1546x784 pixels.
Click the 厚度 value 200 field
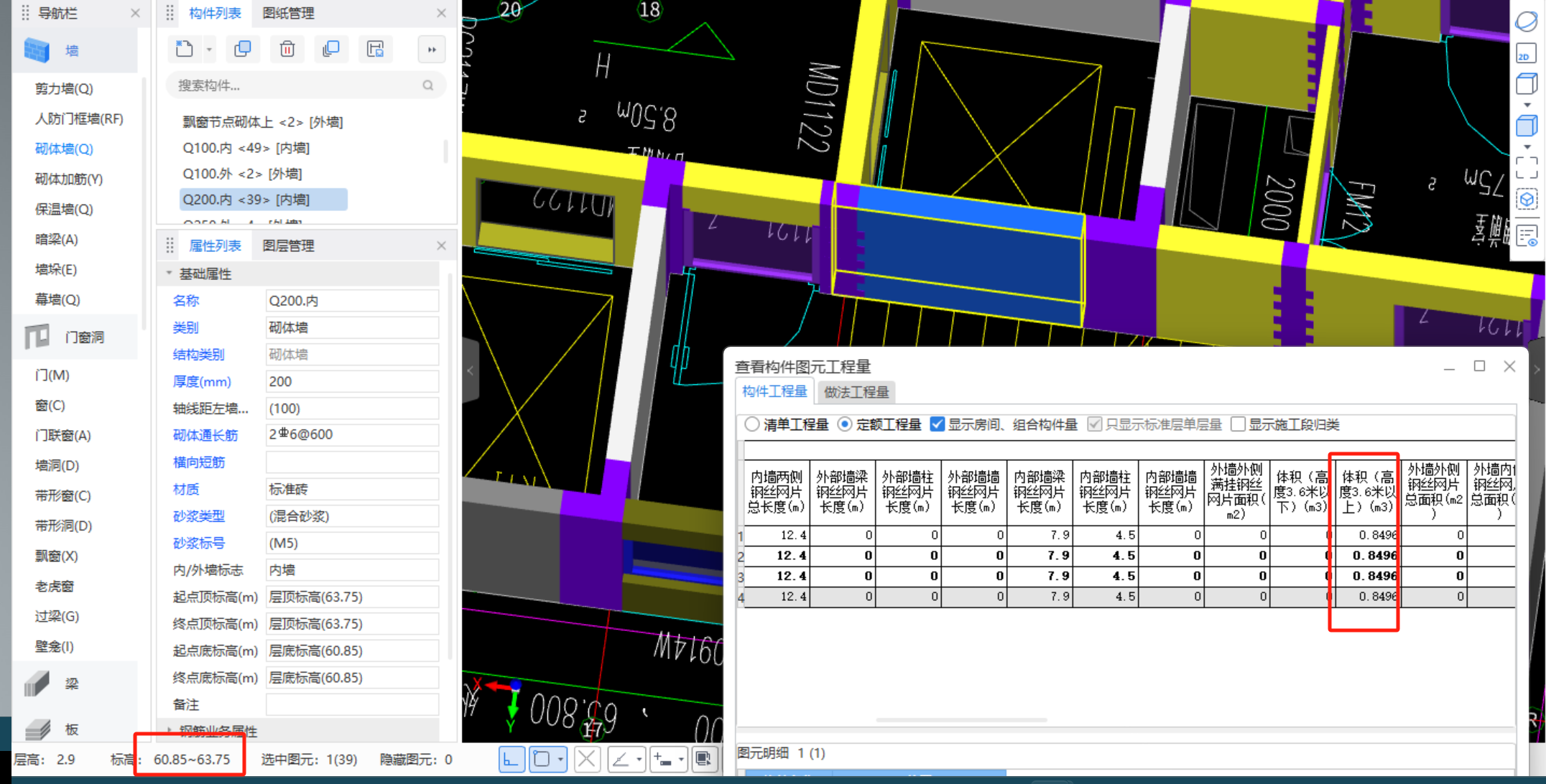tap(352, 381)
